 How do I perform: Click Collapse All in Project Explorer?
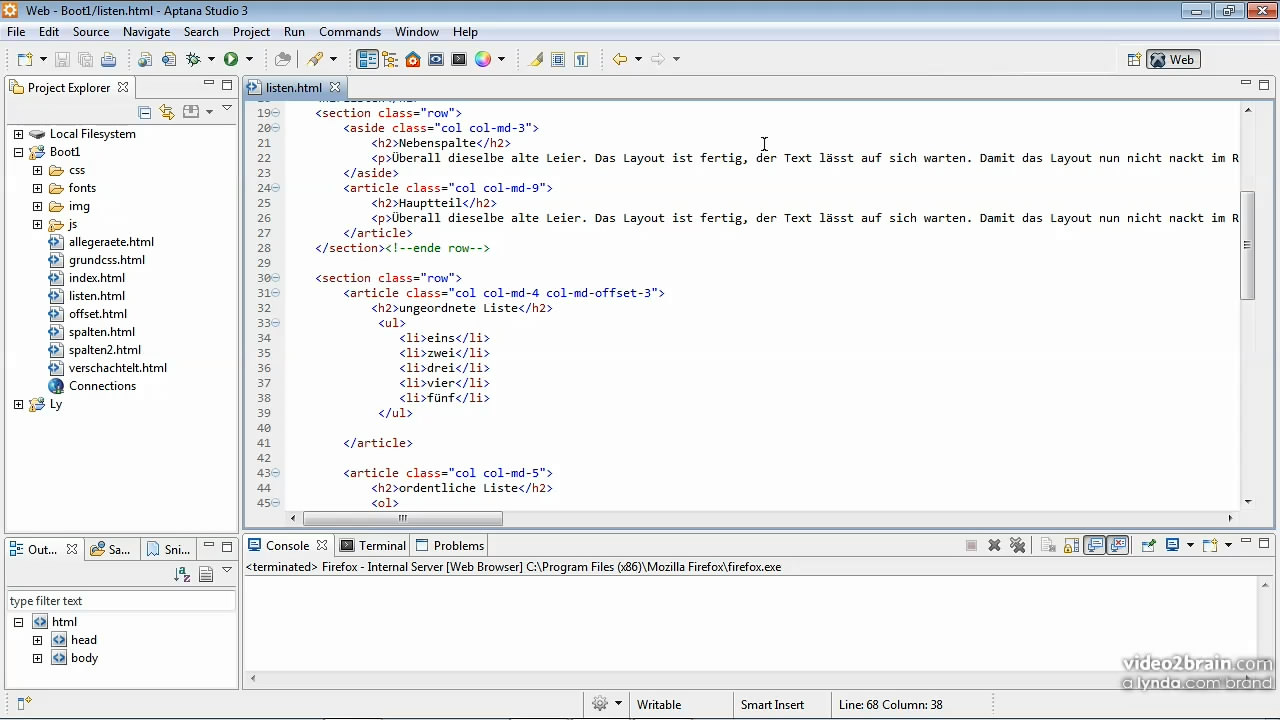[145, 112]
